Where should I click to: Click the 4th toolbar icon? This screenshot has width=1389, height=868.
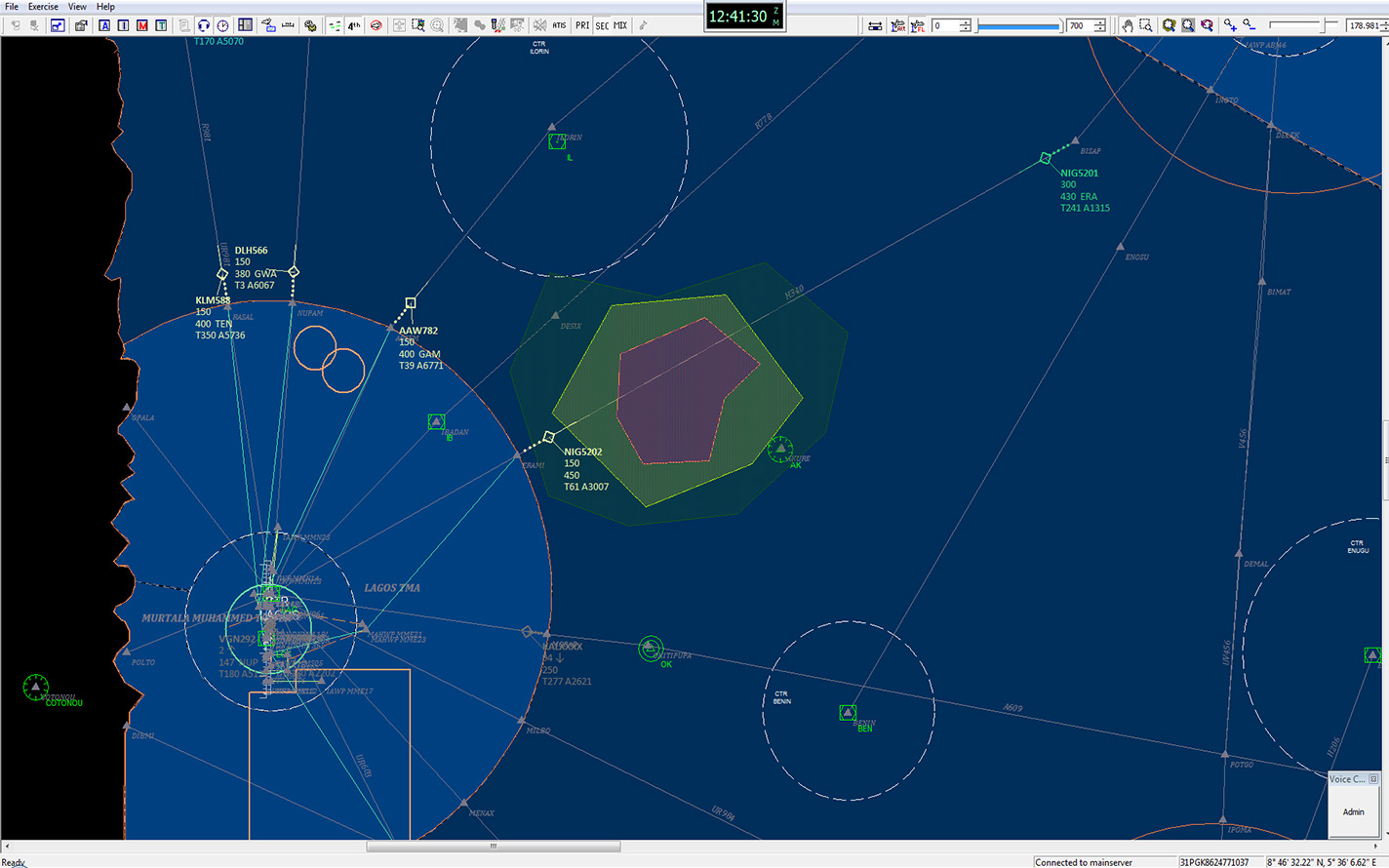pyautogui.click(x=354, y=25)
